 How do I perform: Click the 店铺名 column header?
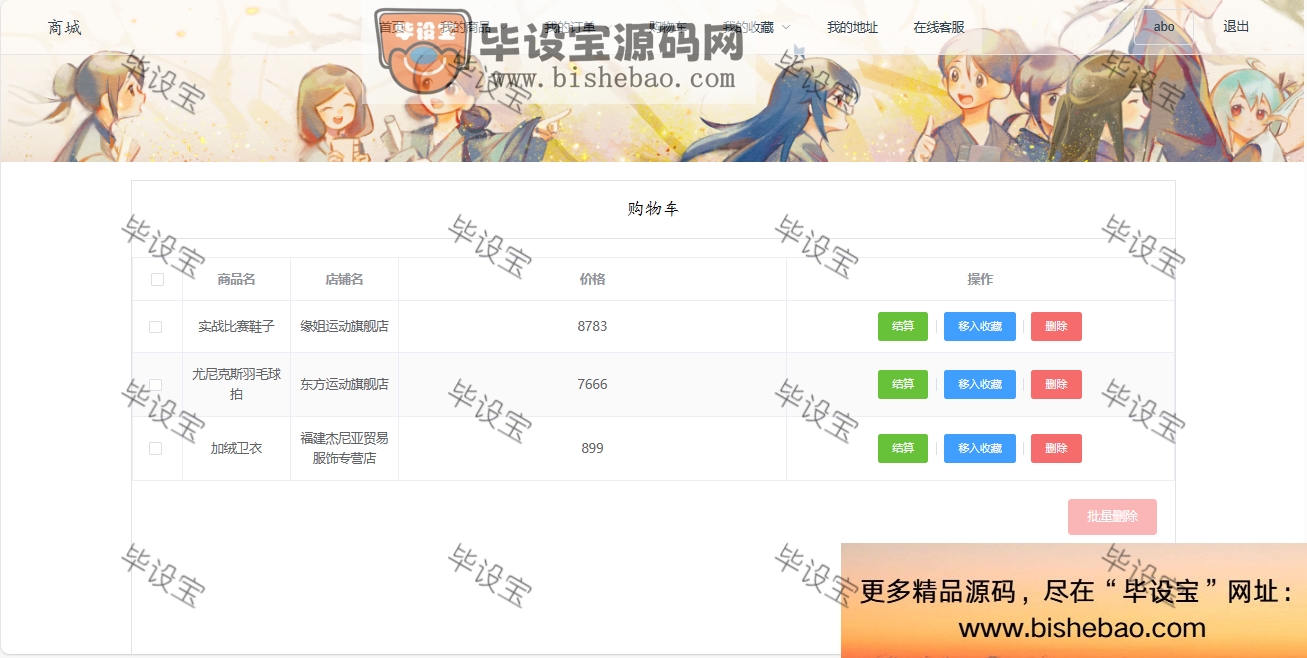tap(344, 279)
